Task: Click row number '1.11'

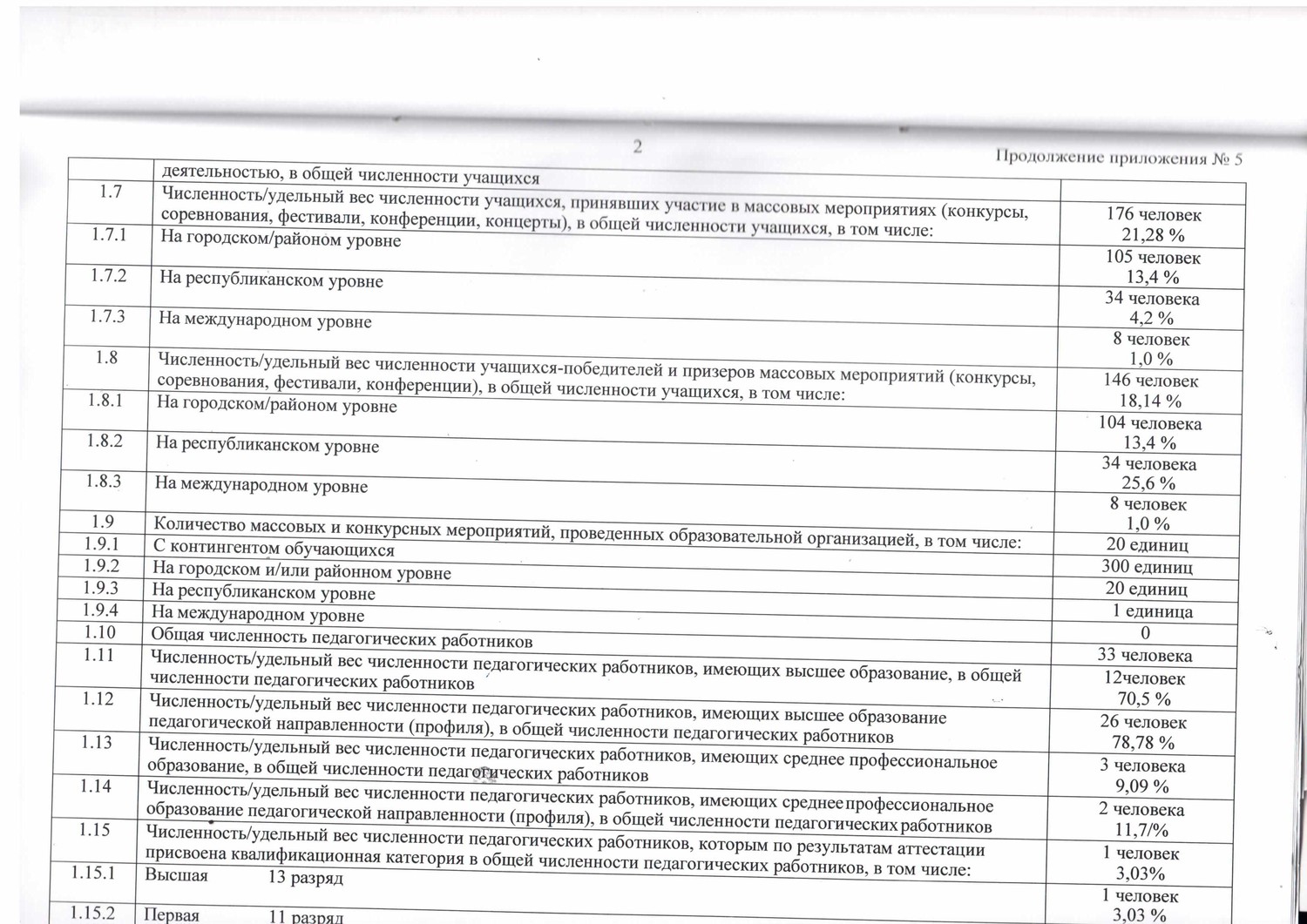Action: 99,655
